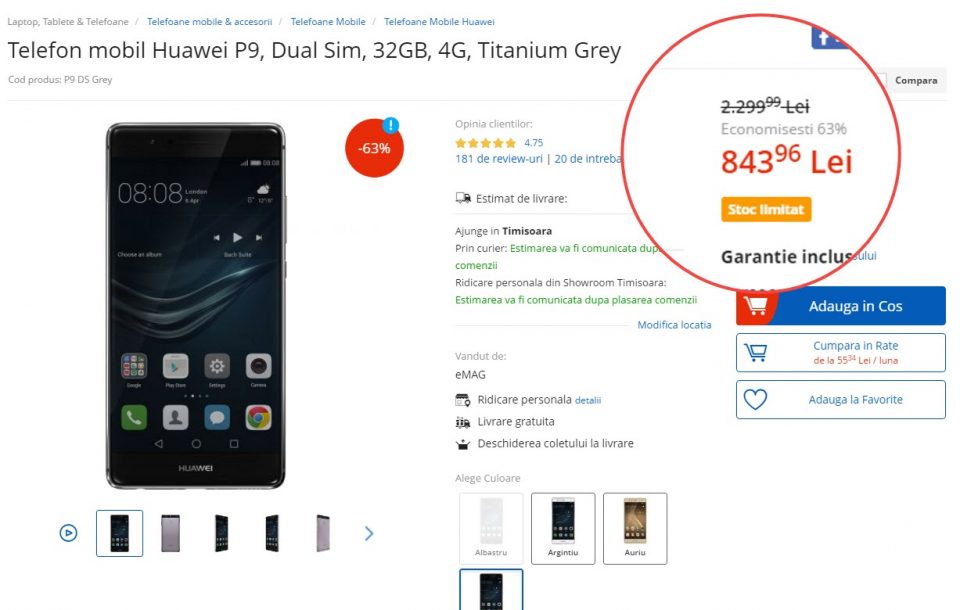960x610 pixels.
Task: Click Ridicare personala detalii link
Action: coord(588,400)
